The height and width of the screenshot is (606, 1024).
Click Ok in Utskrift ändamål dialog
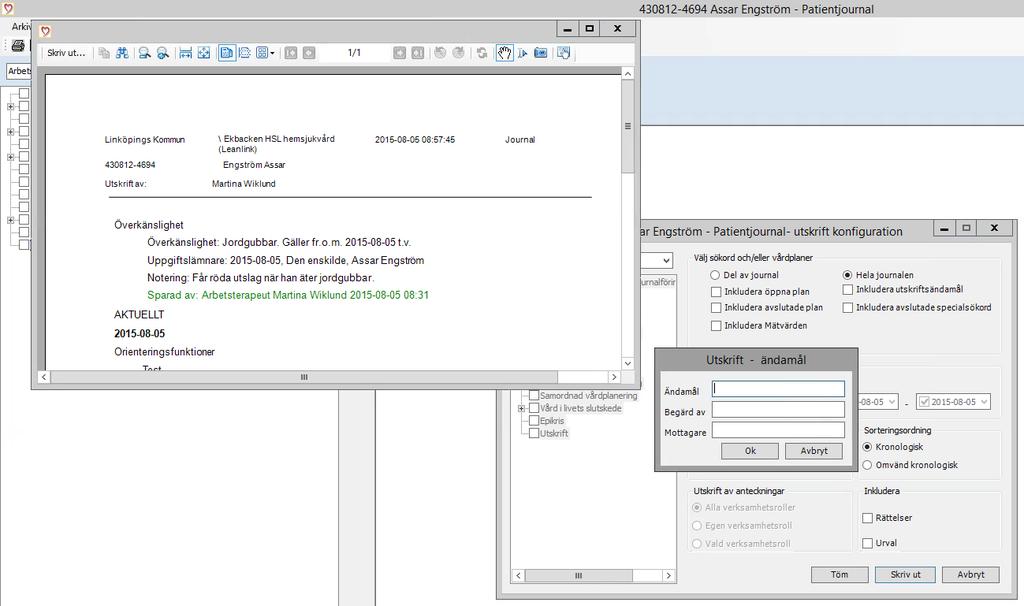pos(750,451)
